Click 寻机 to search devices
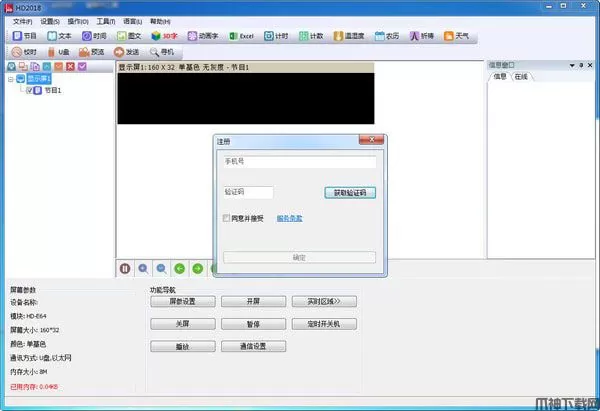Image resolution: width=600 pixels, height=411 pixels. (x=161, y=52)
